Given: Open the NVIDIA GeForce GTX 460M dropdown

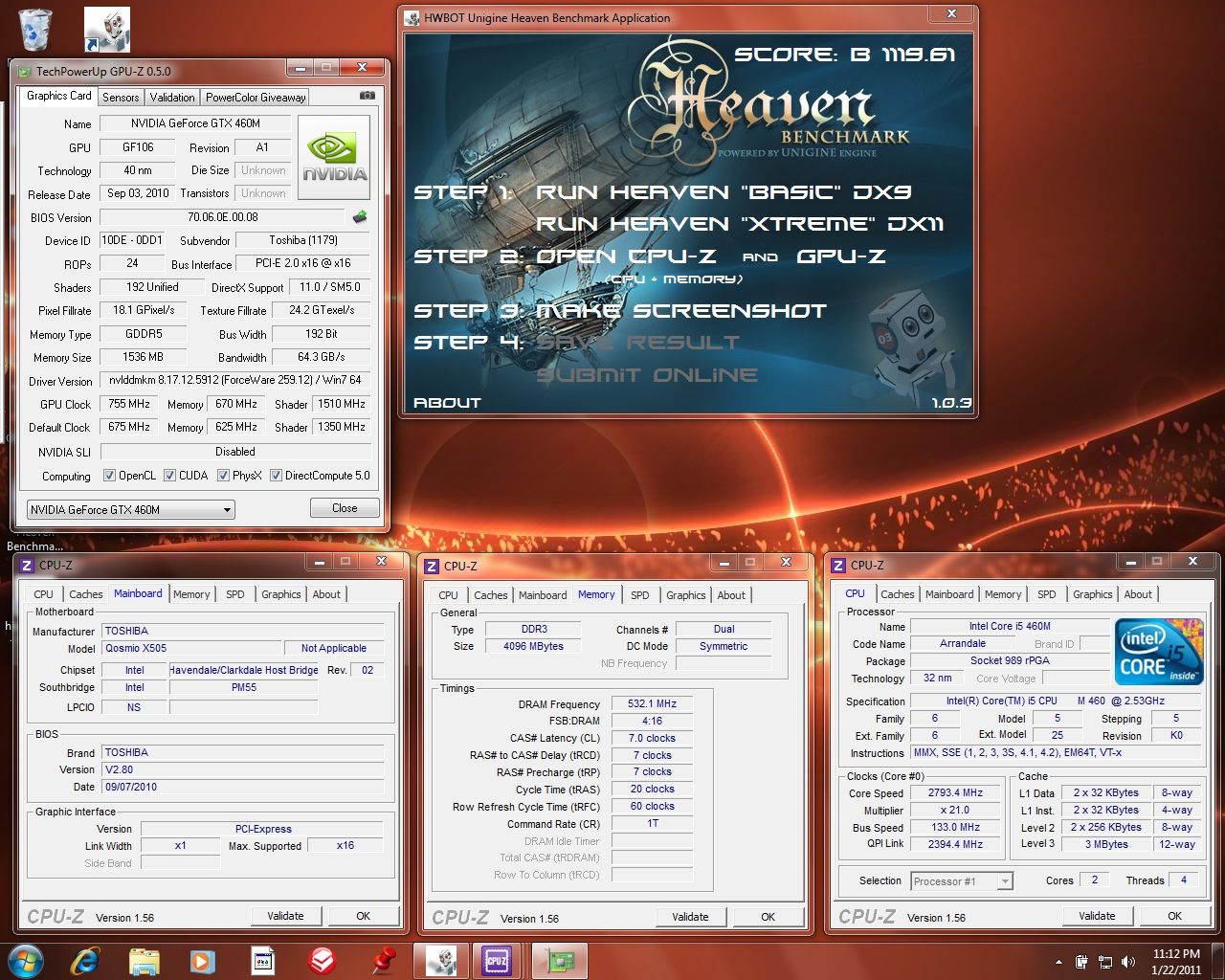Looking at the screenshot, I should coord(130,509).
